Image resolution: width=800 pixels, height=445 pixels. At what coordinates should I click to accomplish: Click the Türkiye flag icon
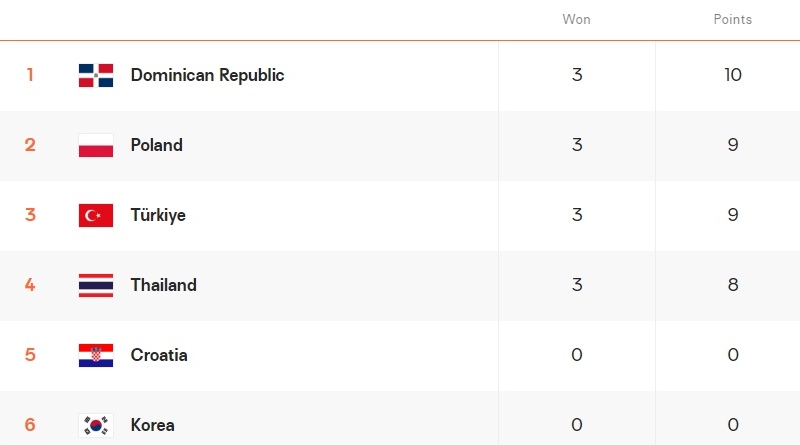[x=96, y=215]
